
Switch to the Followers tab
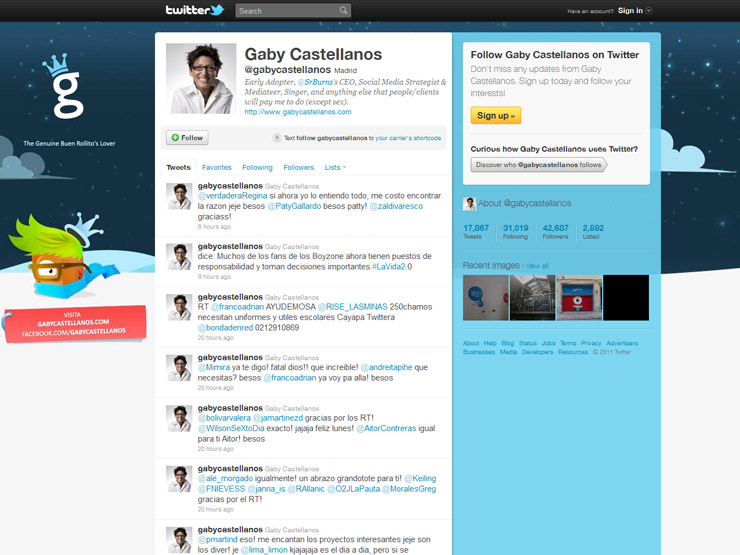(298, 168)
